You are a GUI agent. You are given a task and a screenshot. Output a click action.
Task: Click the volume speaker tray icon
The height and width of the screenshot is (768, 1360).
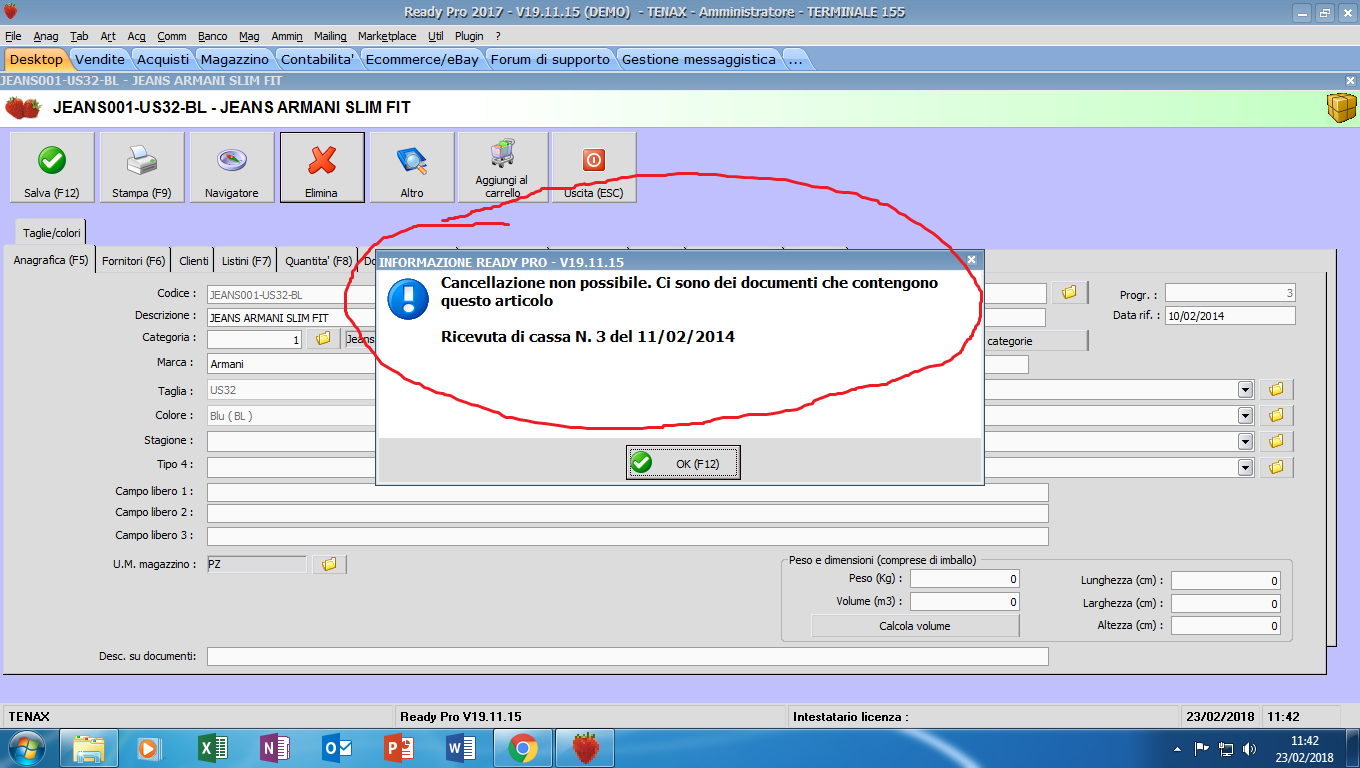1249,748
